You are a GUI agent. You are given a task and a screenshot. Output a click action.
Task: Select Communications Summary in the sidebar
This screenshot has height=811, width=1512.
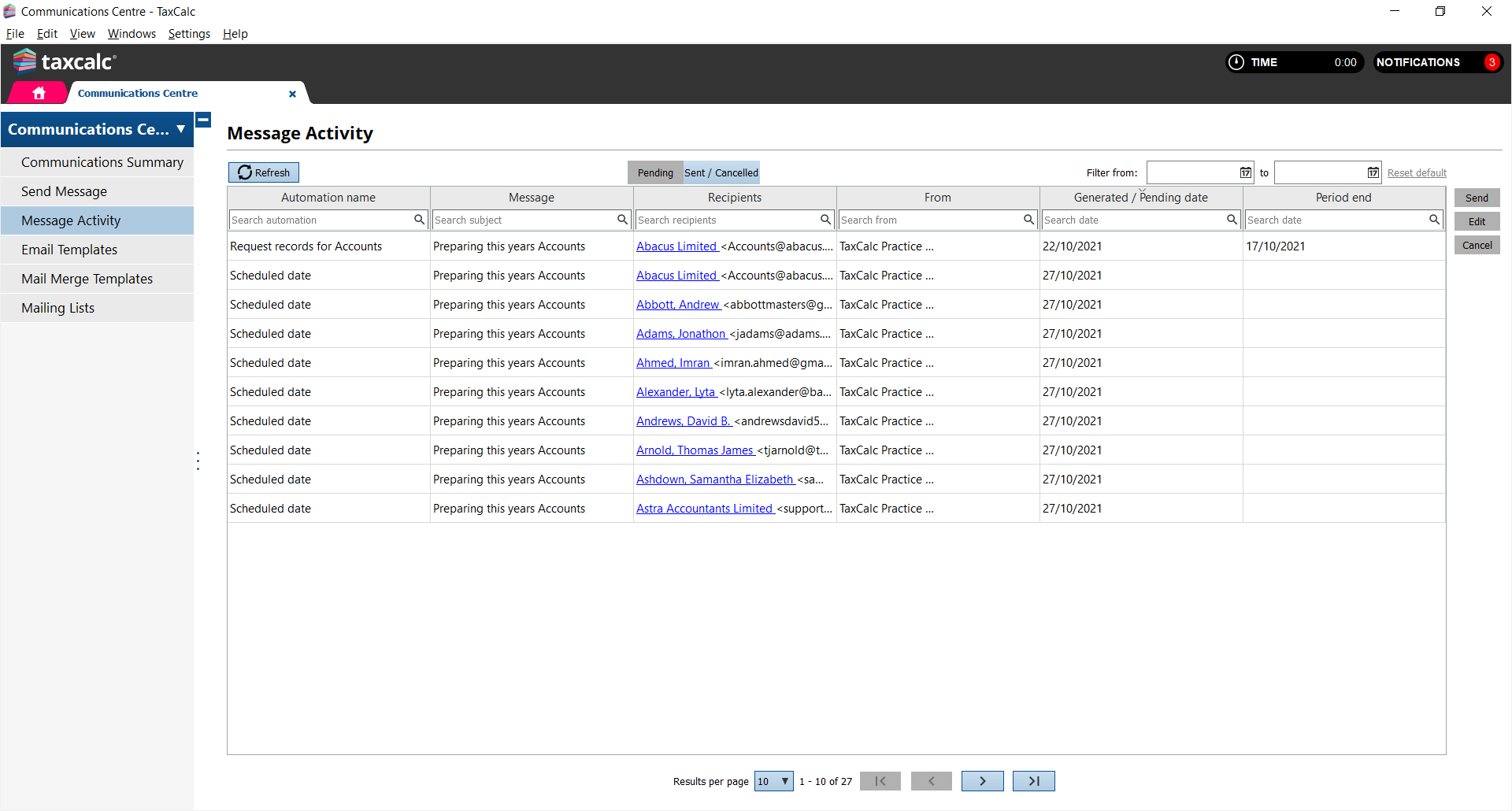click(97, 162)
